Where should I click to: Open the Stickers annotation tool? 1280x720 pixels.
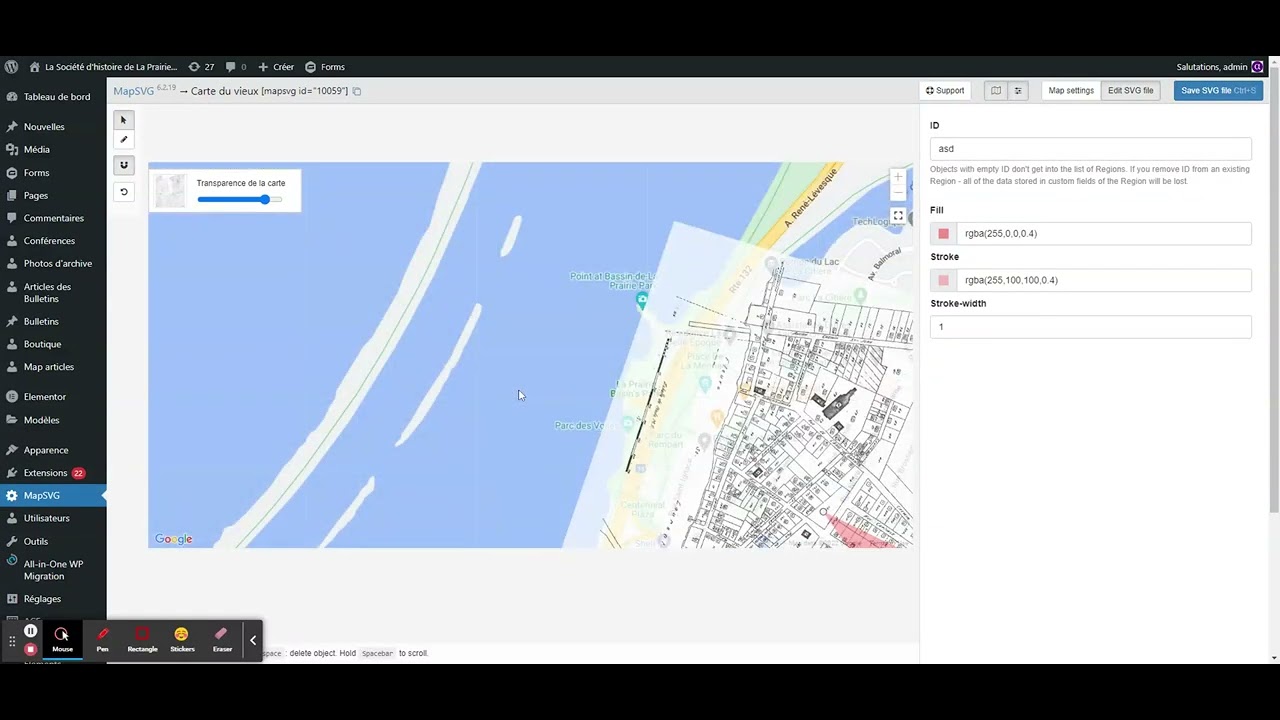(182, 639)
